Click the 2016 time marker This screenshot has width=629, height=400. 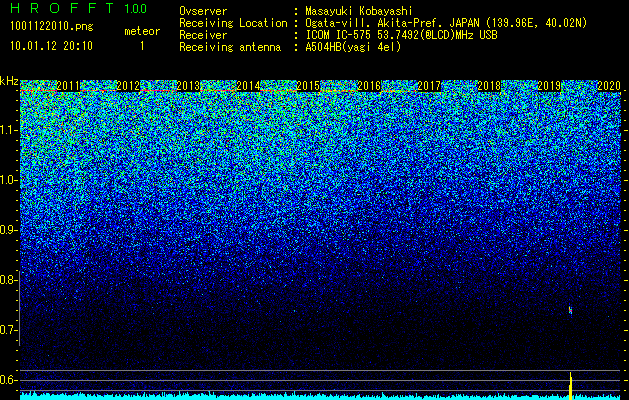click(x=369, y=85)
